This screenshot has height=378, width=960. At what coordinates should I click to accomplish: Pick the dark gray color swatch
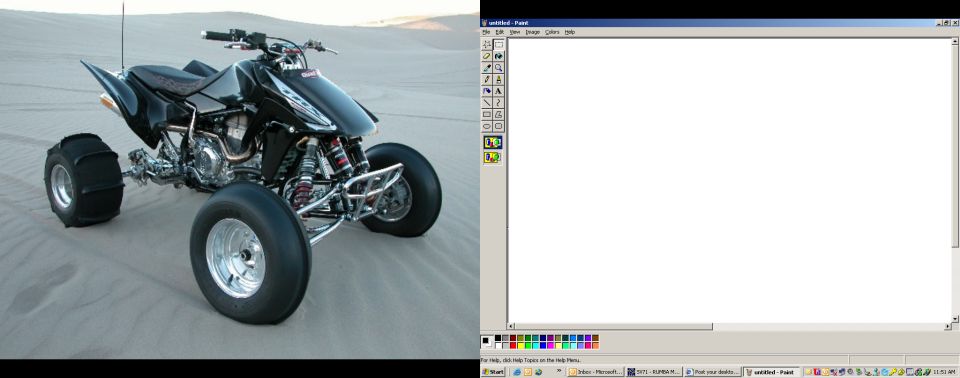point(506,338)
